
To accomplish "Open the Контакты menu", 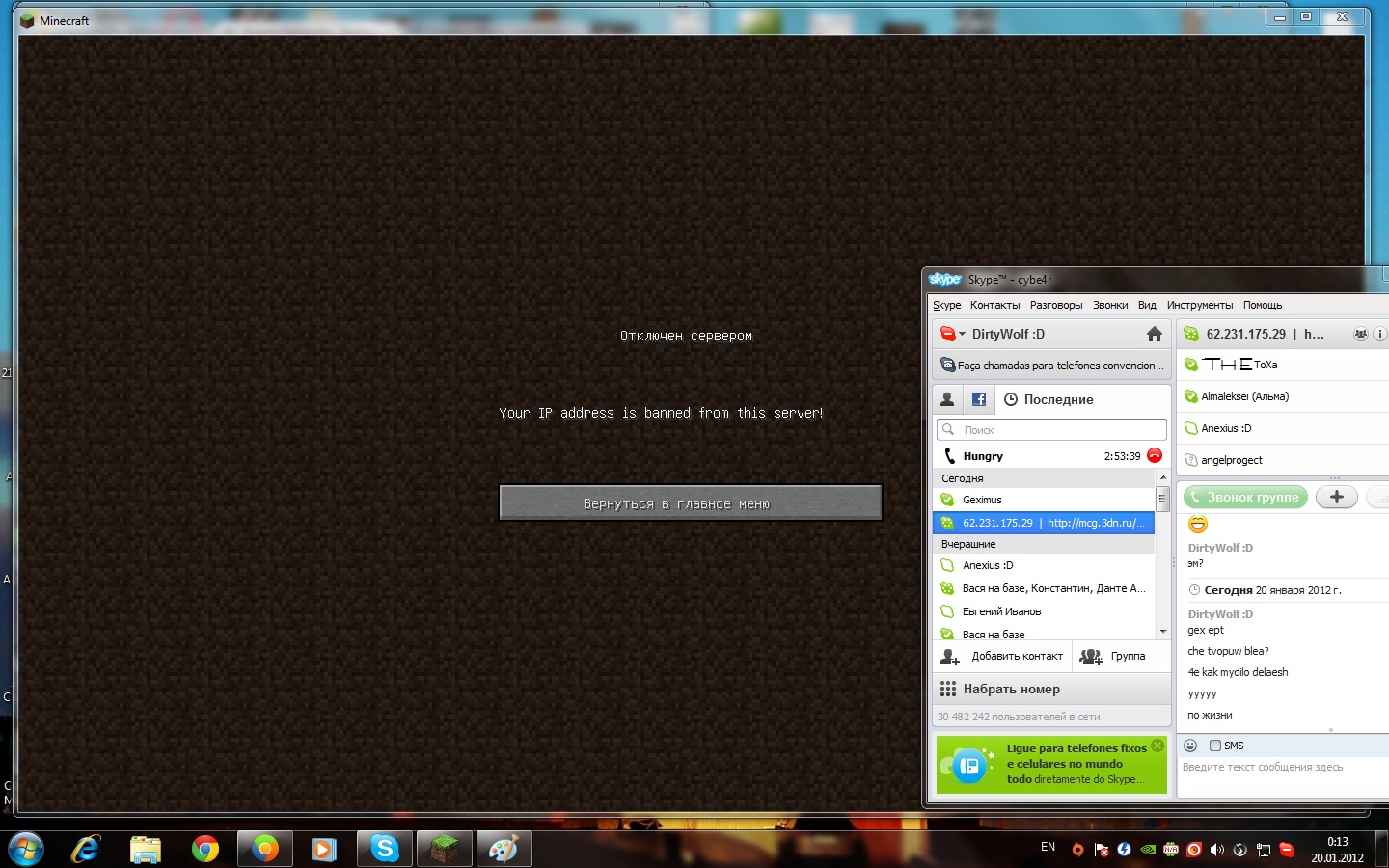I will pyautogui.click(x=994, y=305).
